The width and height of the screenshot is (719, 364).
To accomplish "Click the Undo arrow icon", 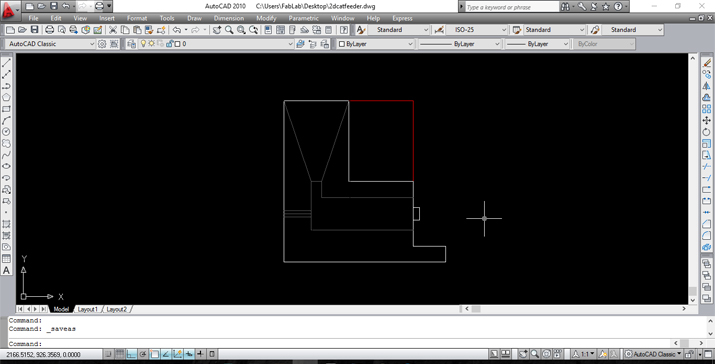I will pos(177,30).
